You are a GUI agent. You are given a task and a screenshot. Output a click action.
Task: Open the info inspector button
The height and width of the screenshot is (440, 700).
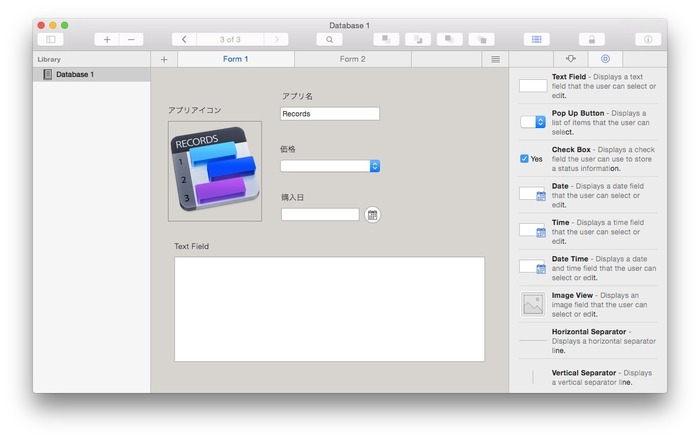648,39
